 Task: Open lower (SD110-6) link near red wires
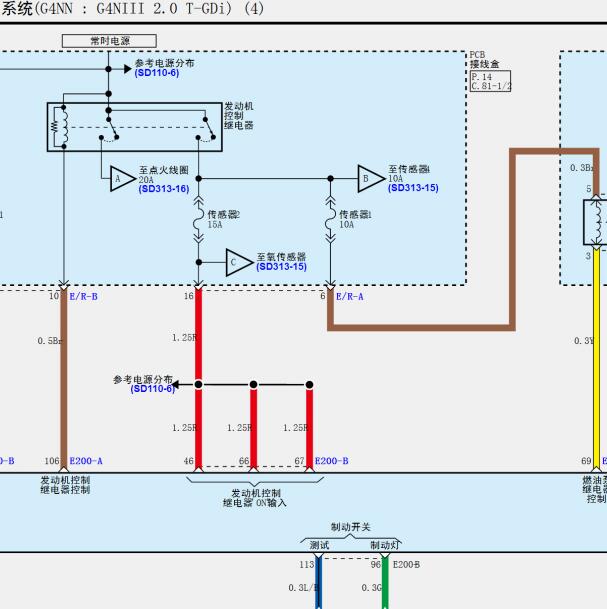[x=153, y=388]
